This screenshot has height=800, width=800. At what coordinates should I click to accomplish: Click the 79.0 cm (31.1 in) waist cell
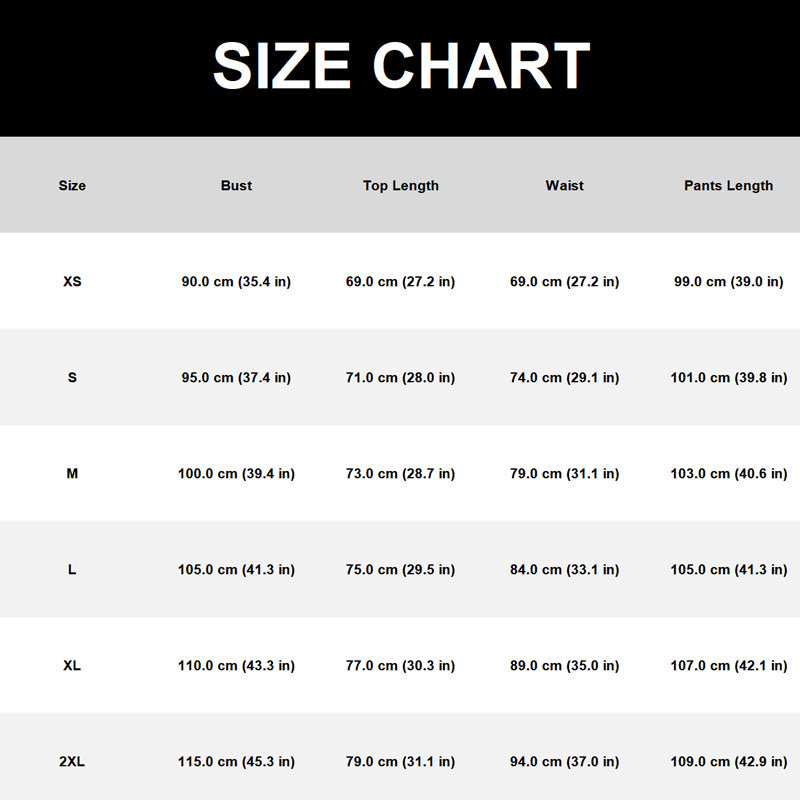point(564,473)
